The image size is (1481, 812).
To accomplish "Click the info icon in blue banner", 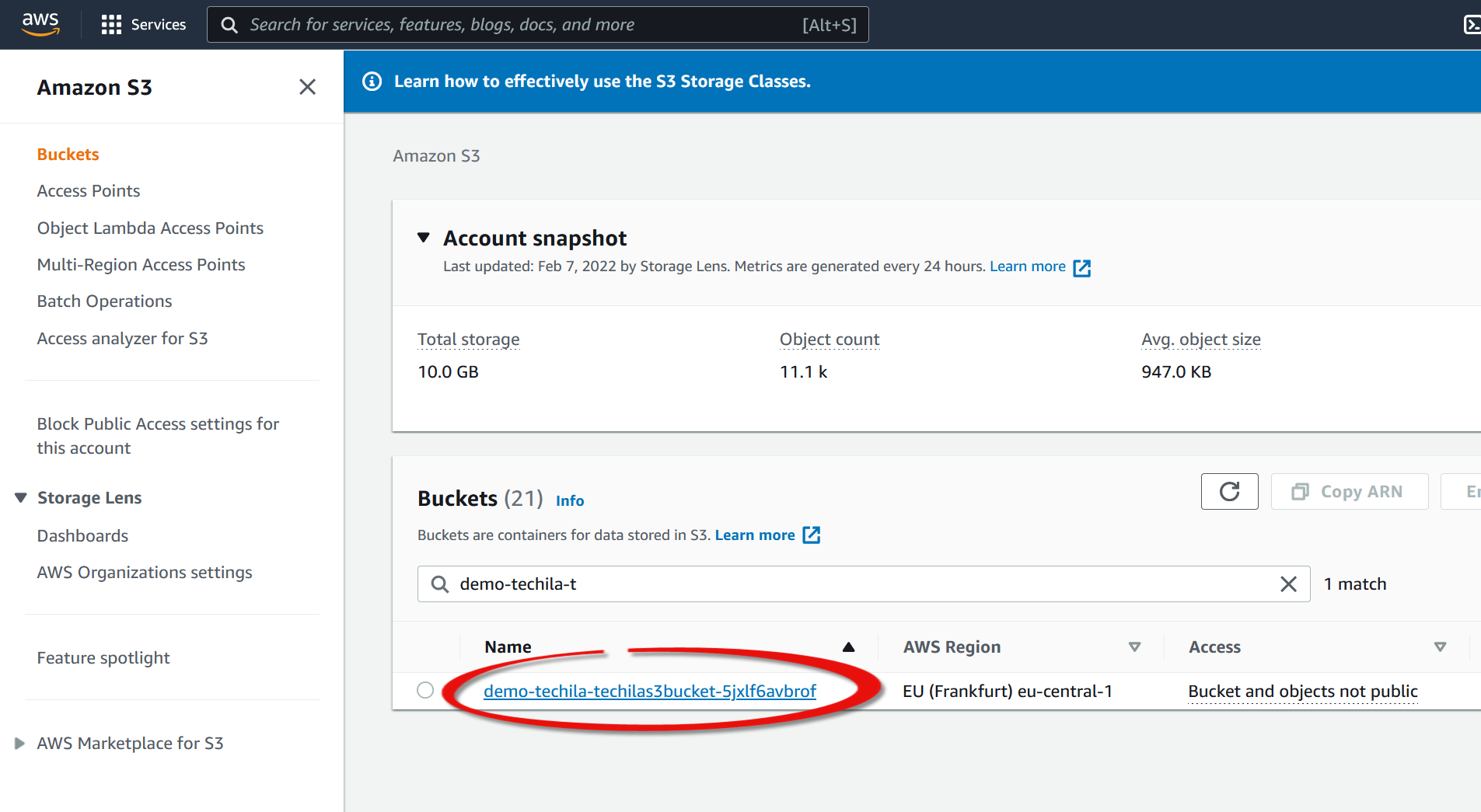I will pyautogui.click(x=372, y=82).
